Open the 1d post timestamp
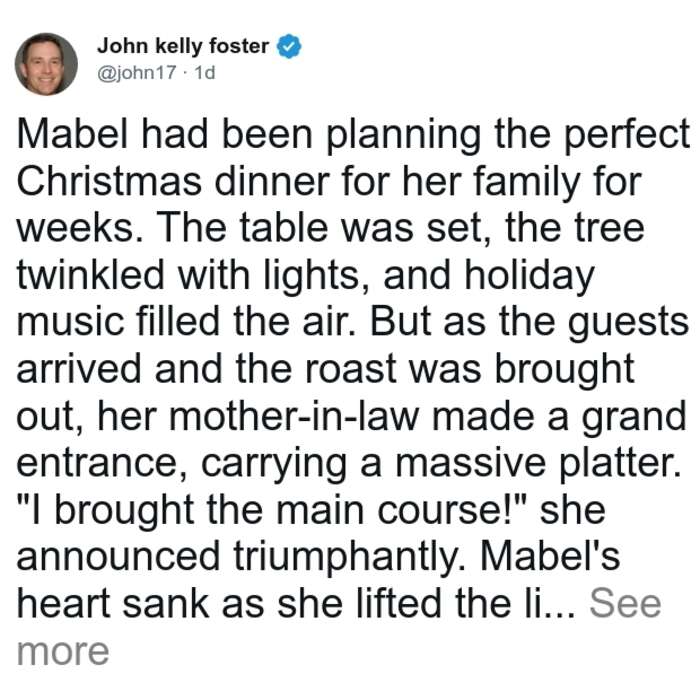This screenshot has height=700, width=700. pyautogui.click(x=205, y=72)
